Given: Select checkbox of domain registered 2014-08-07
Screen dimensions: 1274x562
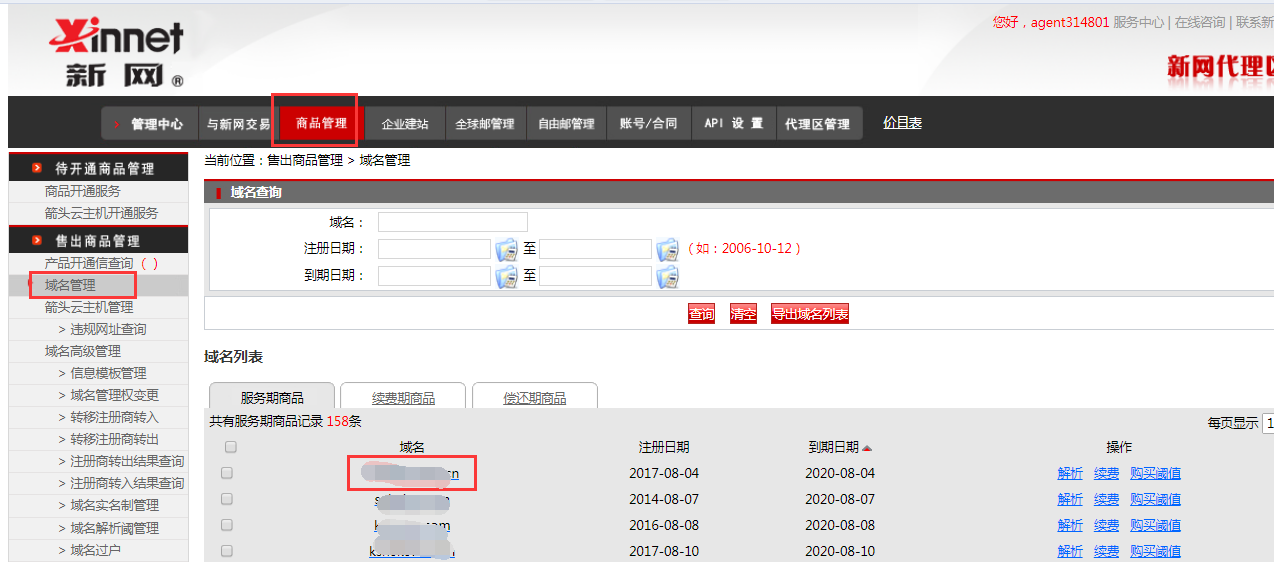Looking at the screenshot, I should click(x=227, y=499).
